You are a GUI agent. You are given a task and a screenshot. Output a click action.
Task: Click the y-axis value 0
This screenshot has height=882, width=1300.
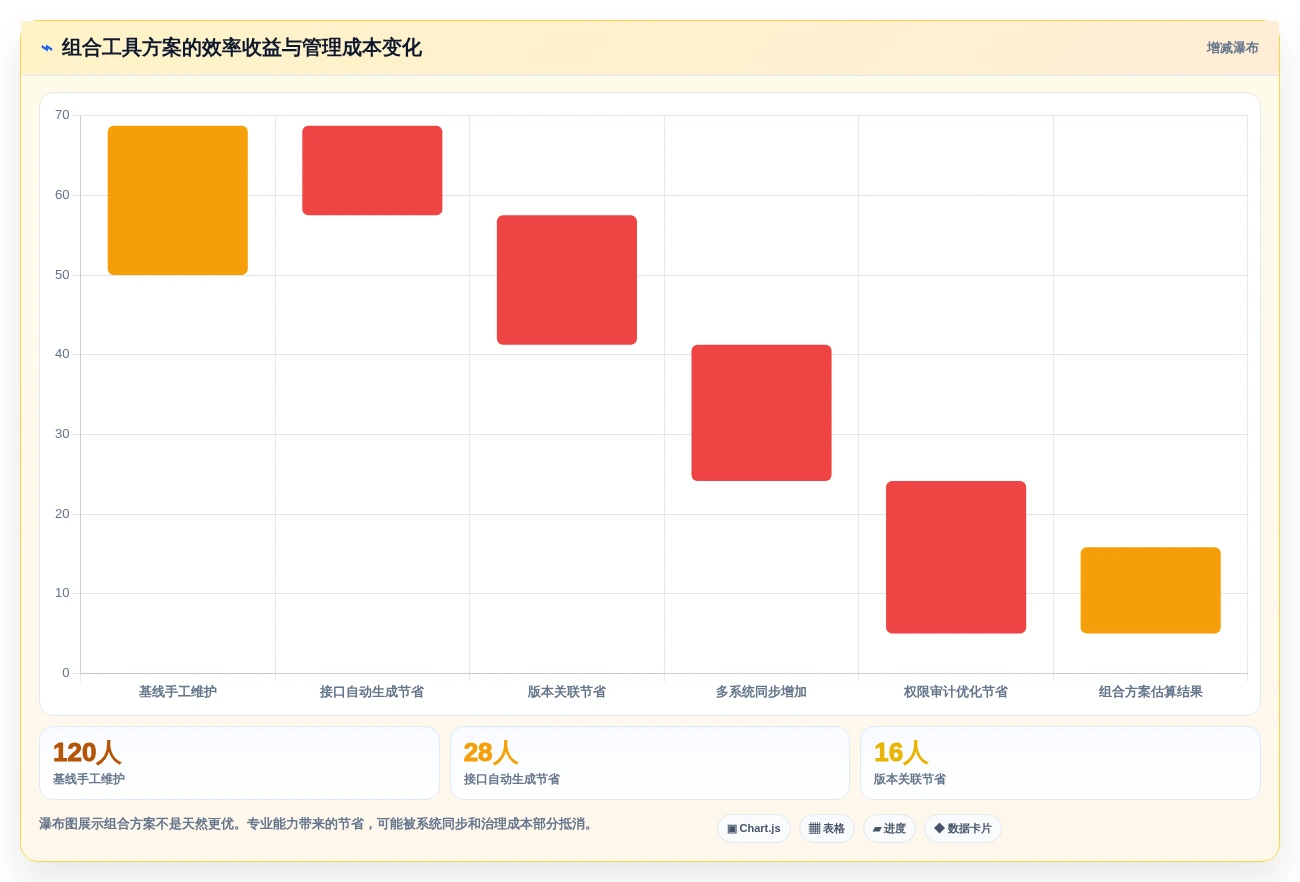pos(66,673)
